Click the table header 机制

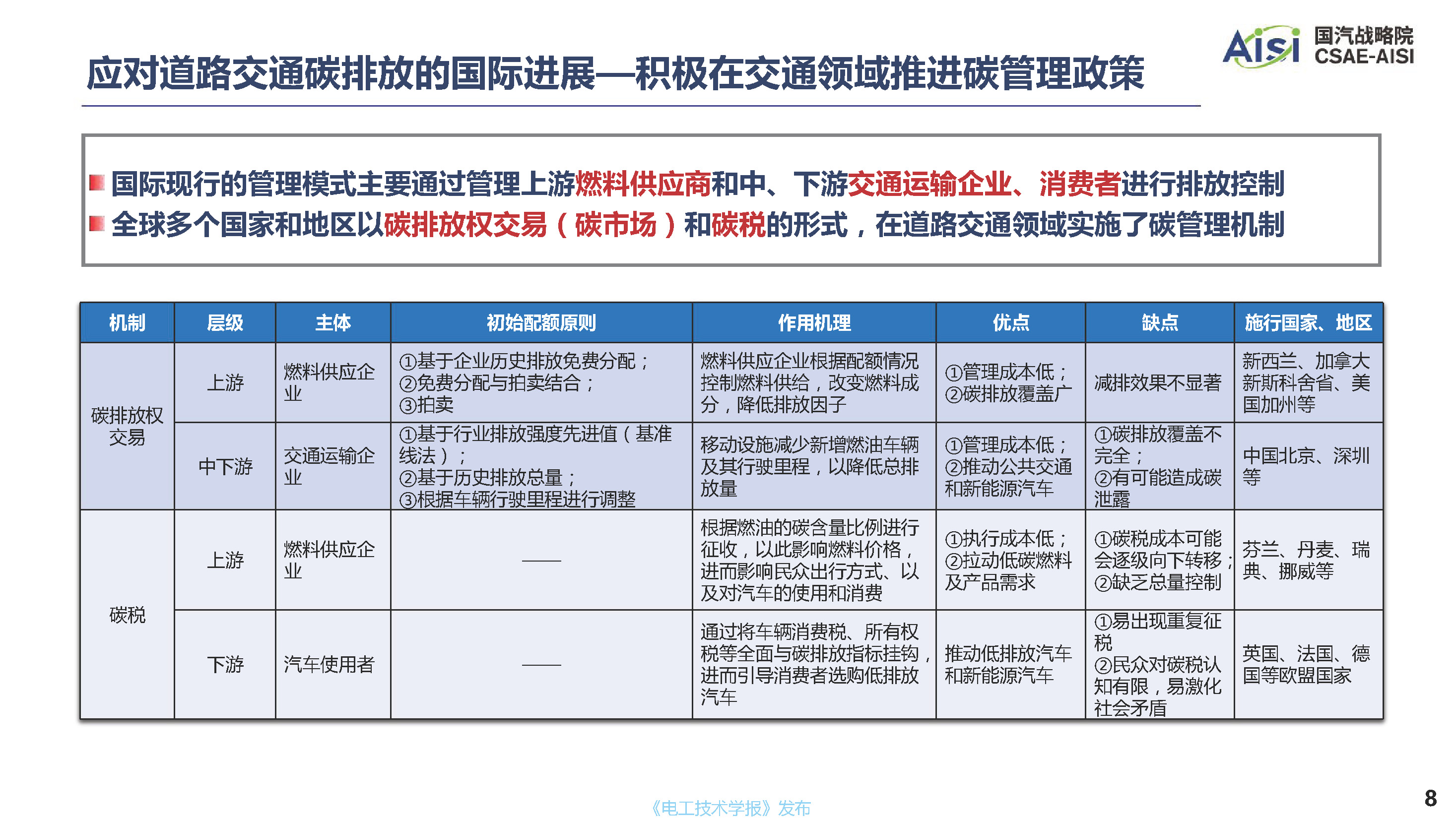pos(127,322)
